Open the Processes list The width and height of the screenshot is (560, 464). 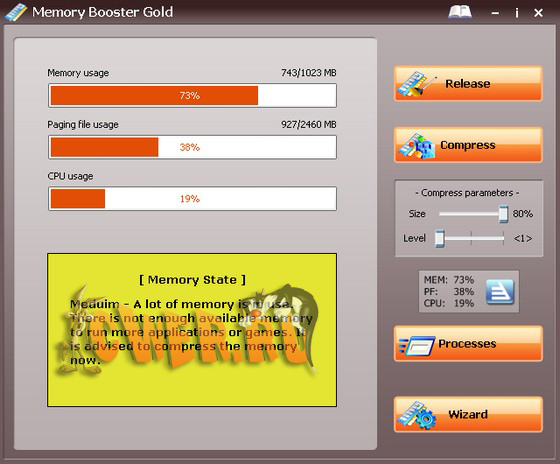(468, 344)
